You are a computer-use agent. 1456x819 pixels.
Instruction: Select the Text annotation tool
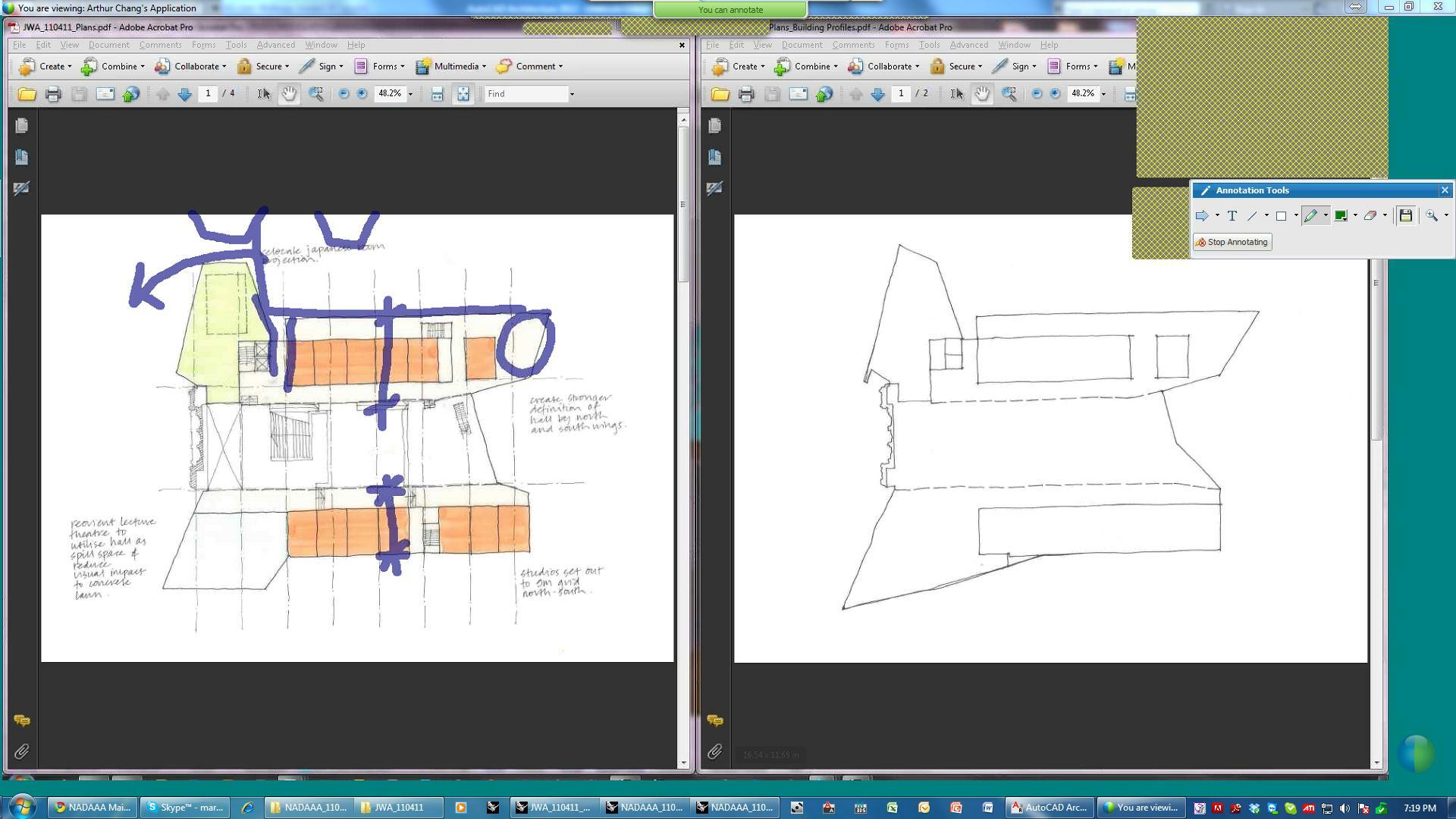click(1232, 216)
